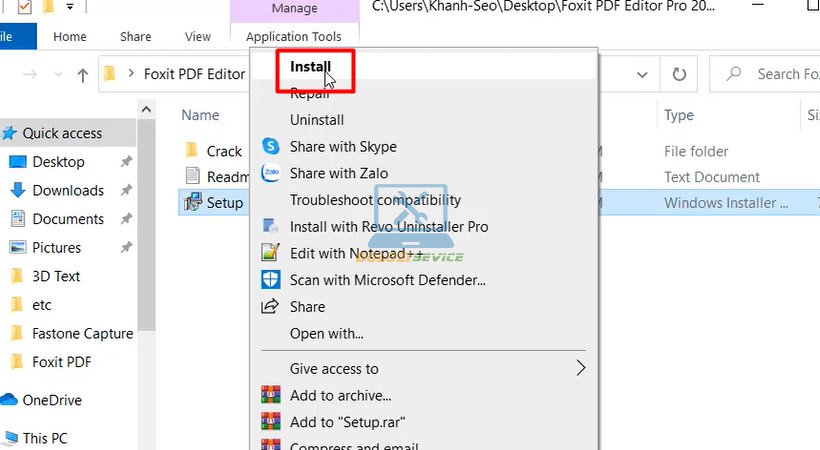The image size is (820, 450).
Task: Expand the Give access to submenu arrow
Action: click(x=580, y=369)
